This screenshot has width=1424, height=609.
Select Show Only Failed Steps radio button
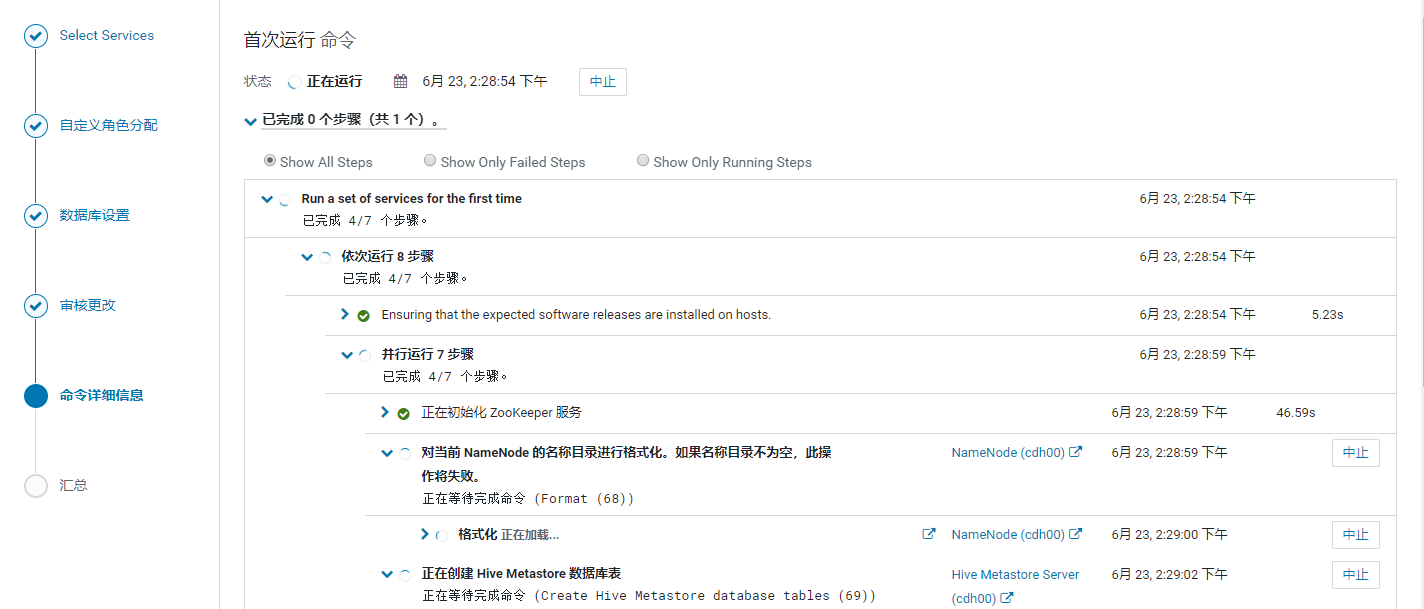pyautogui.click(x=430, y=160)
